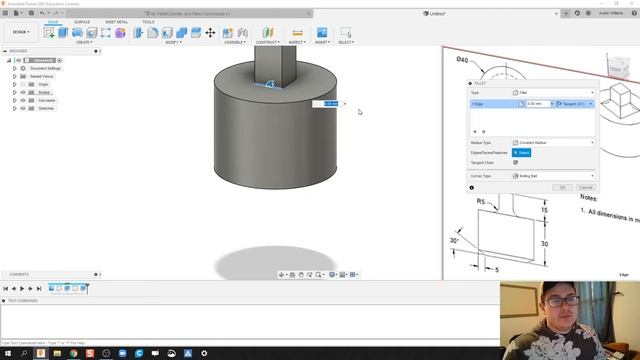This screenshot has width=640, height=360.
Task: Click the Pan hand navigation icon
Action: 301,275
